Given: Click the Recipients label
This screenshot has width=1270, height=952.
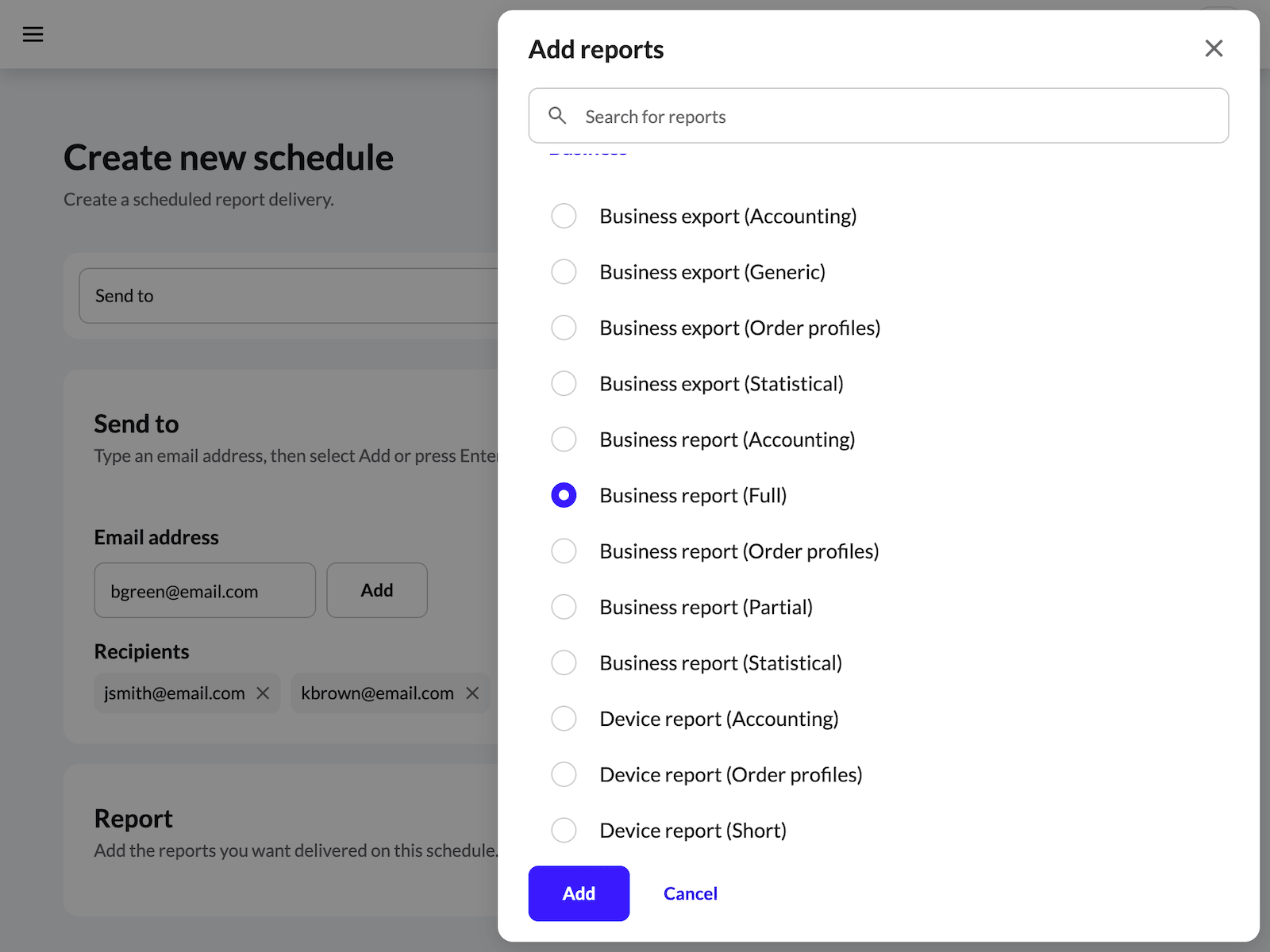Looking at the screenshot, I should click(141, 651).
